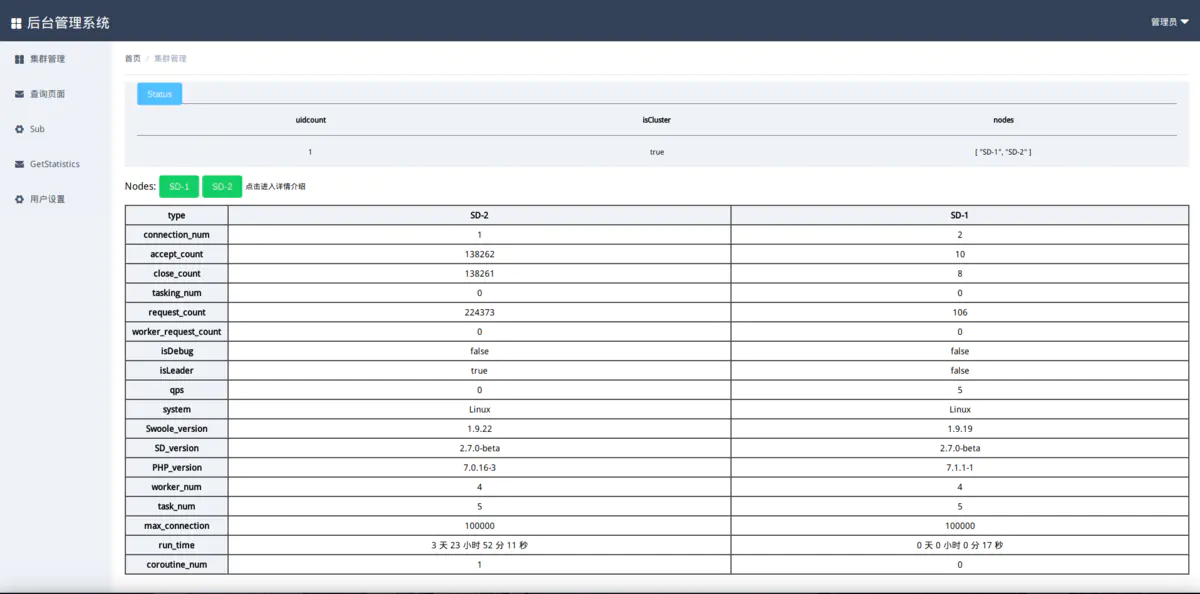Select the Sub sidebar item

[56, 129]
